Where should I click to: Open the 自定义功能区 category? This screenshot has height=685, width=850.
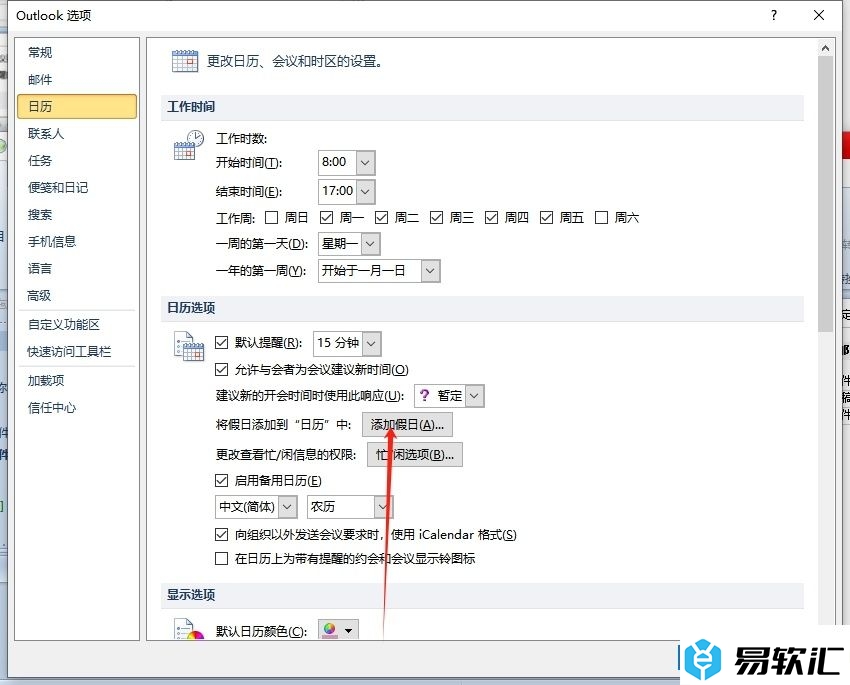pyautogui.click(x=77, y=325)
